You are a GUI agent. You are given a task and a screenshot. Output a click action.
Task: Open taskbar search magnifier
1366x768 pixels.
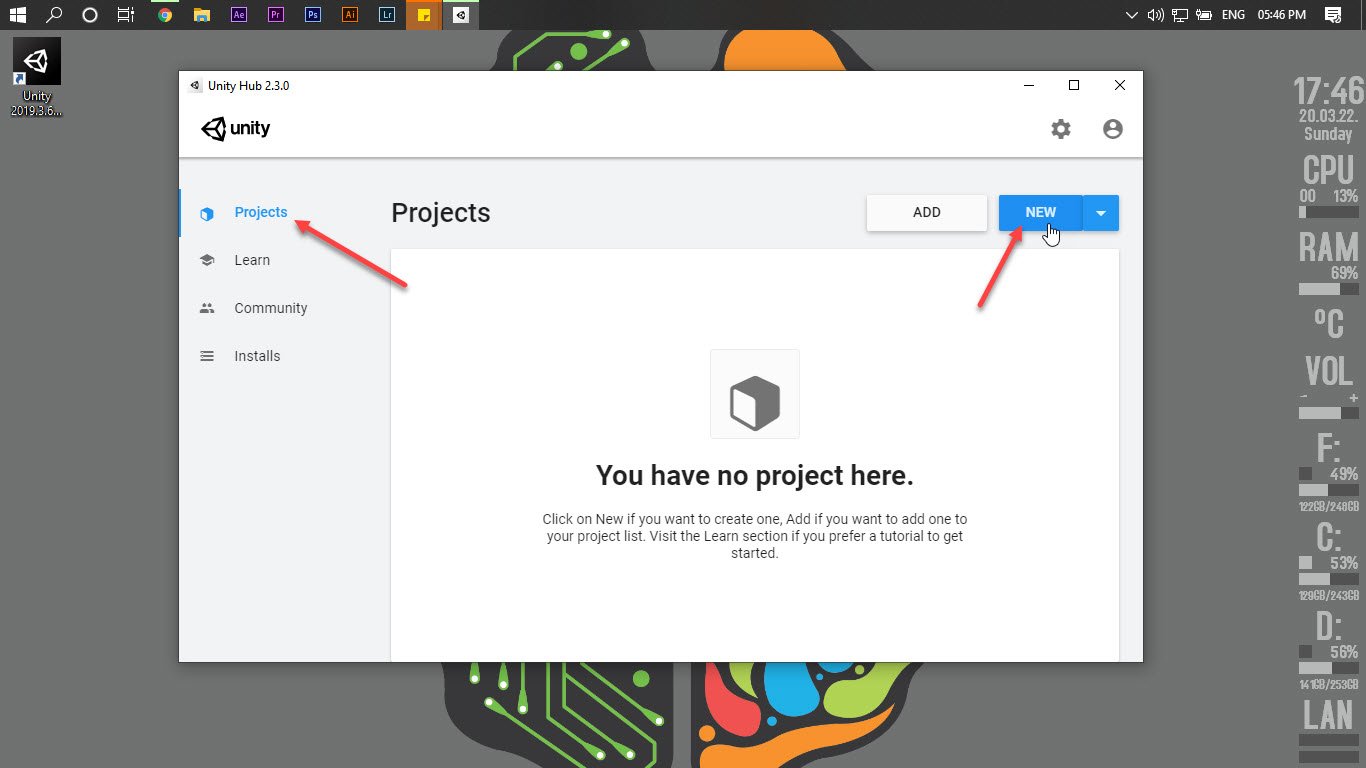54,15
